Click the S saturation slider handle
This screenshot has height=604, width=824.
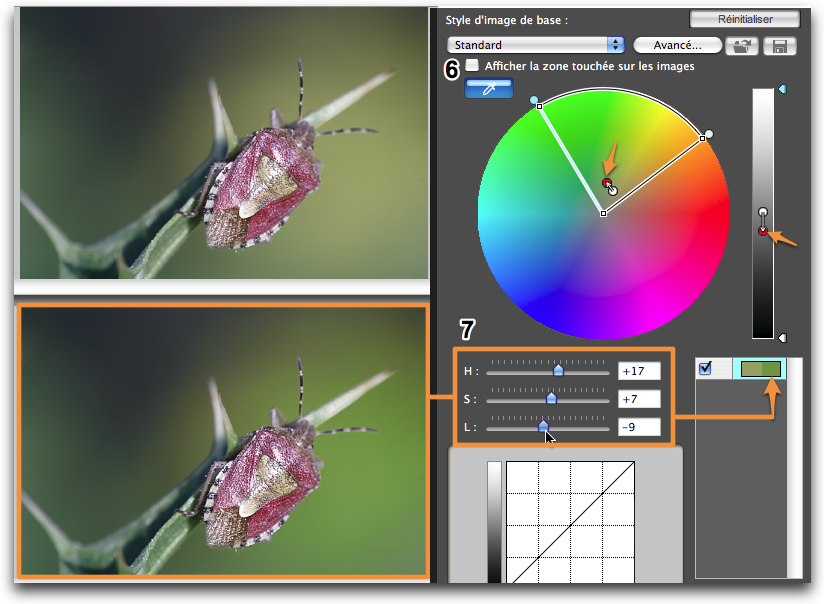tap(551, 398)
